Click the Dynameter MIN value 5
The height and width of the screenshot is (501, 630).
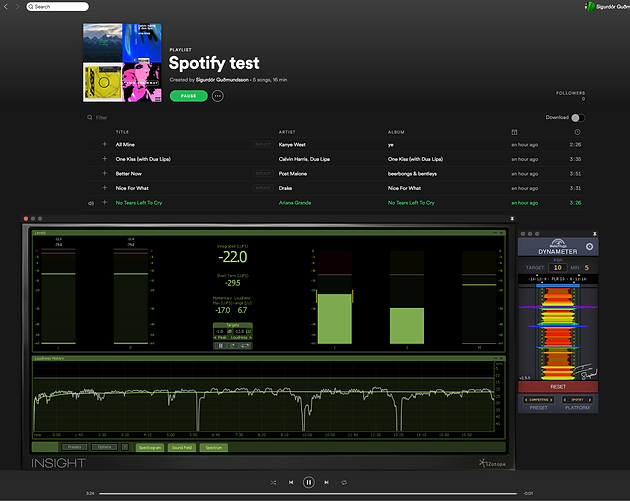(x=587, y=268)
